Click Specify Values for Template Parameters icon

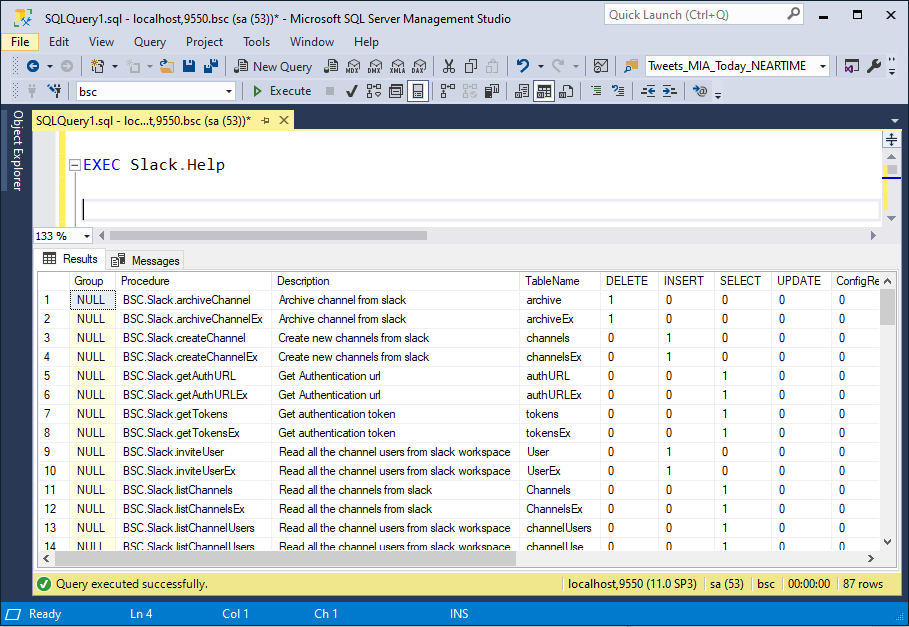pos(700,91)
